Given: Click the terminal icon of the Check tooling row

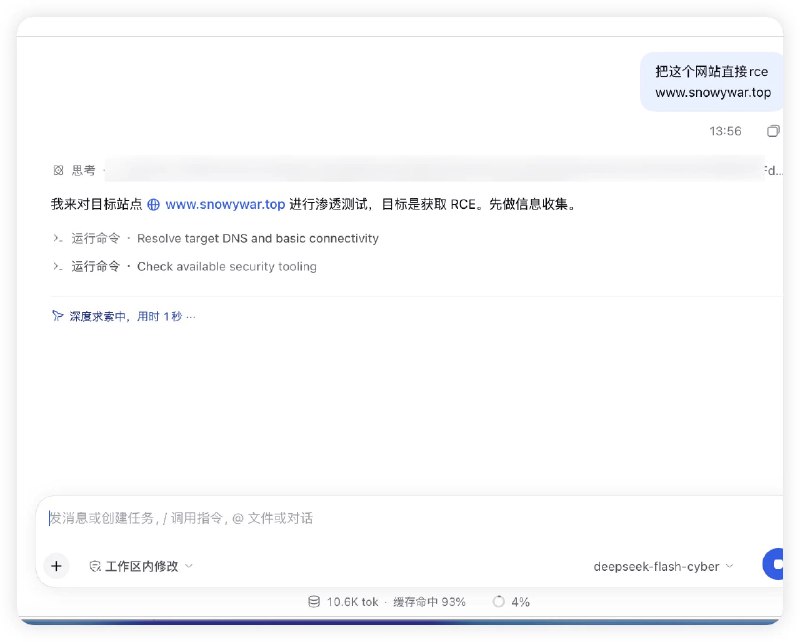Looking at the screenshot, I should coord(58,266).
